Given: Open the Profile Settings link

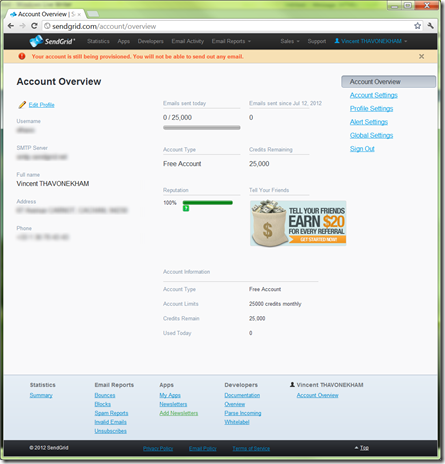Looking at the screenshot, I should 371,109.
